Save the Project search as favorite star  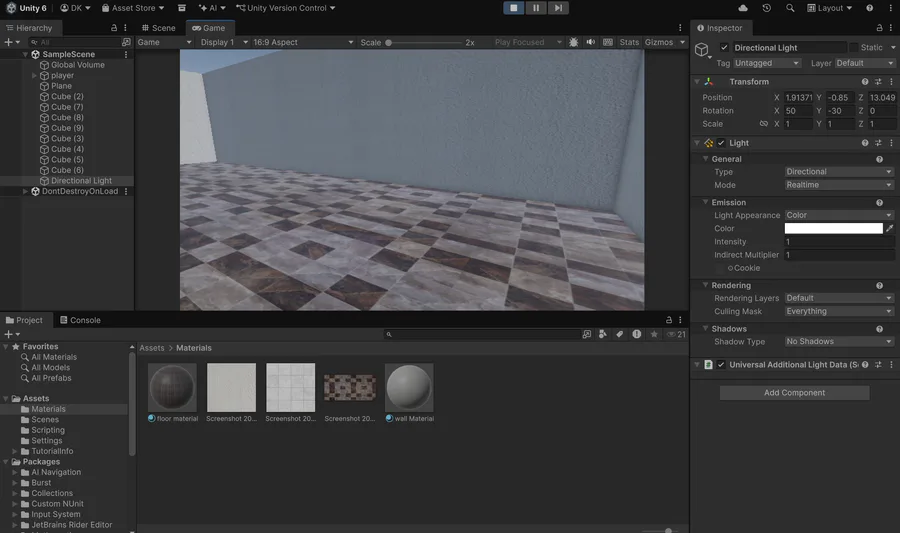654,334
